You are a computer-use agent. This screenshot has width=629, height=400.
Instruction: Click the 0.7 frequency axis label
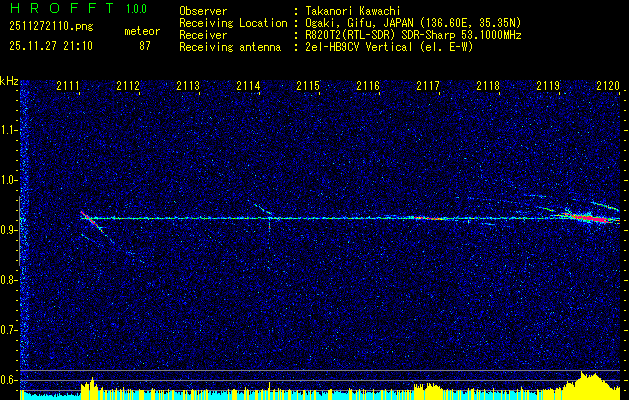click(x=8, y=330)
